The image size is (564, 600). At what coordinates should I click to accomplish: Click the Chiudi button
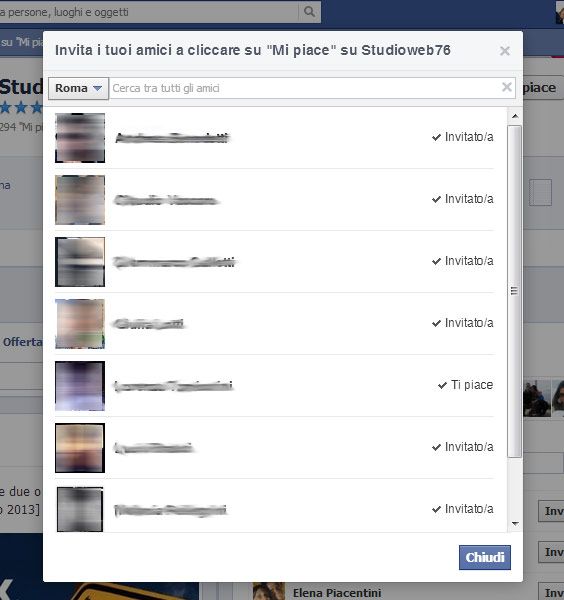click(x=485, y=558)
